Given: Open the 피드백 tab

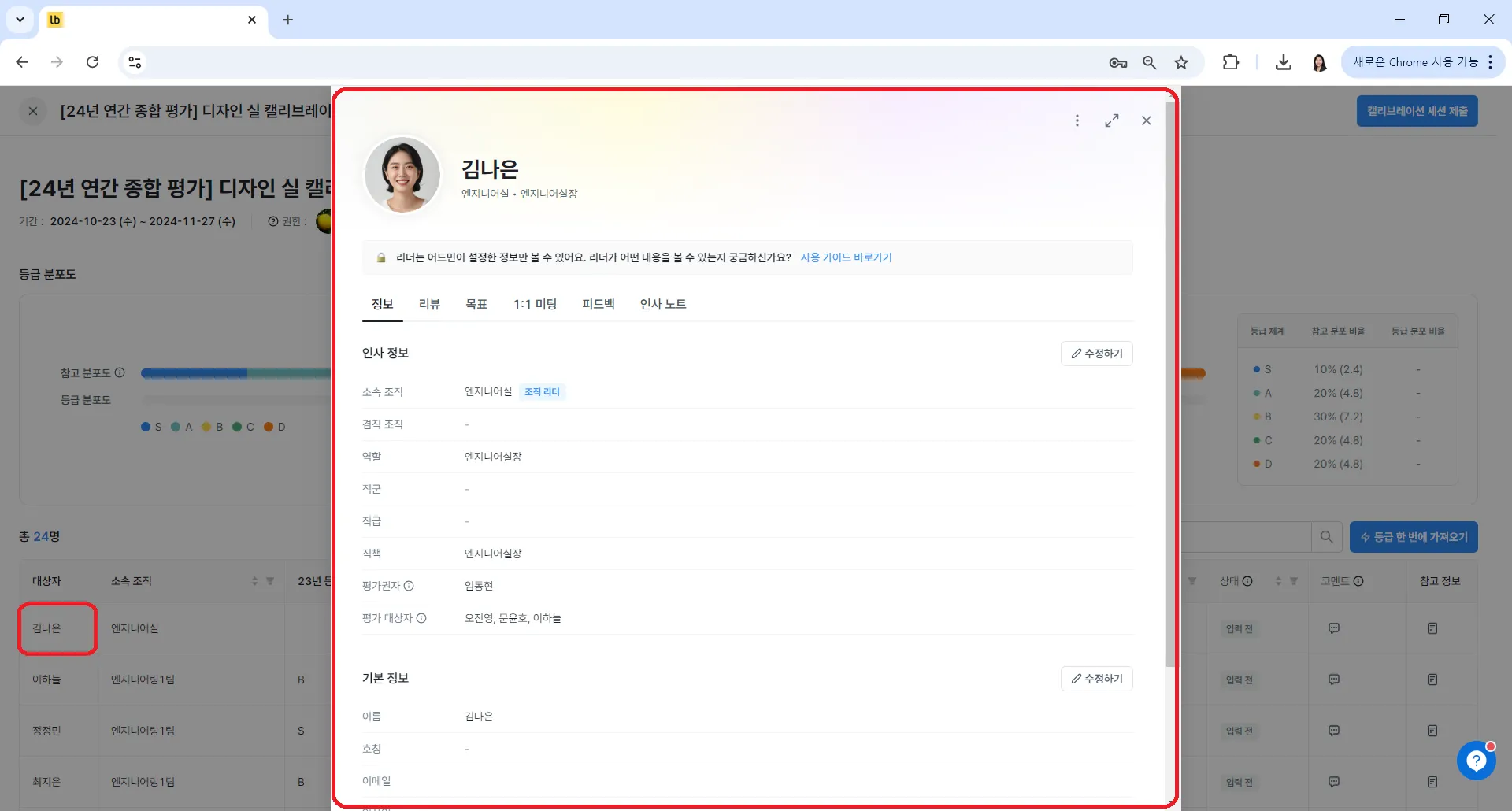Looking at the screenshot, I should [598, 304].
